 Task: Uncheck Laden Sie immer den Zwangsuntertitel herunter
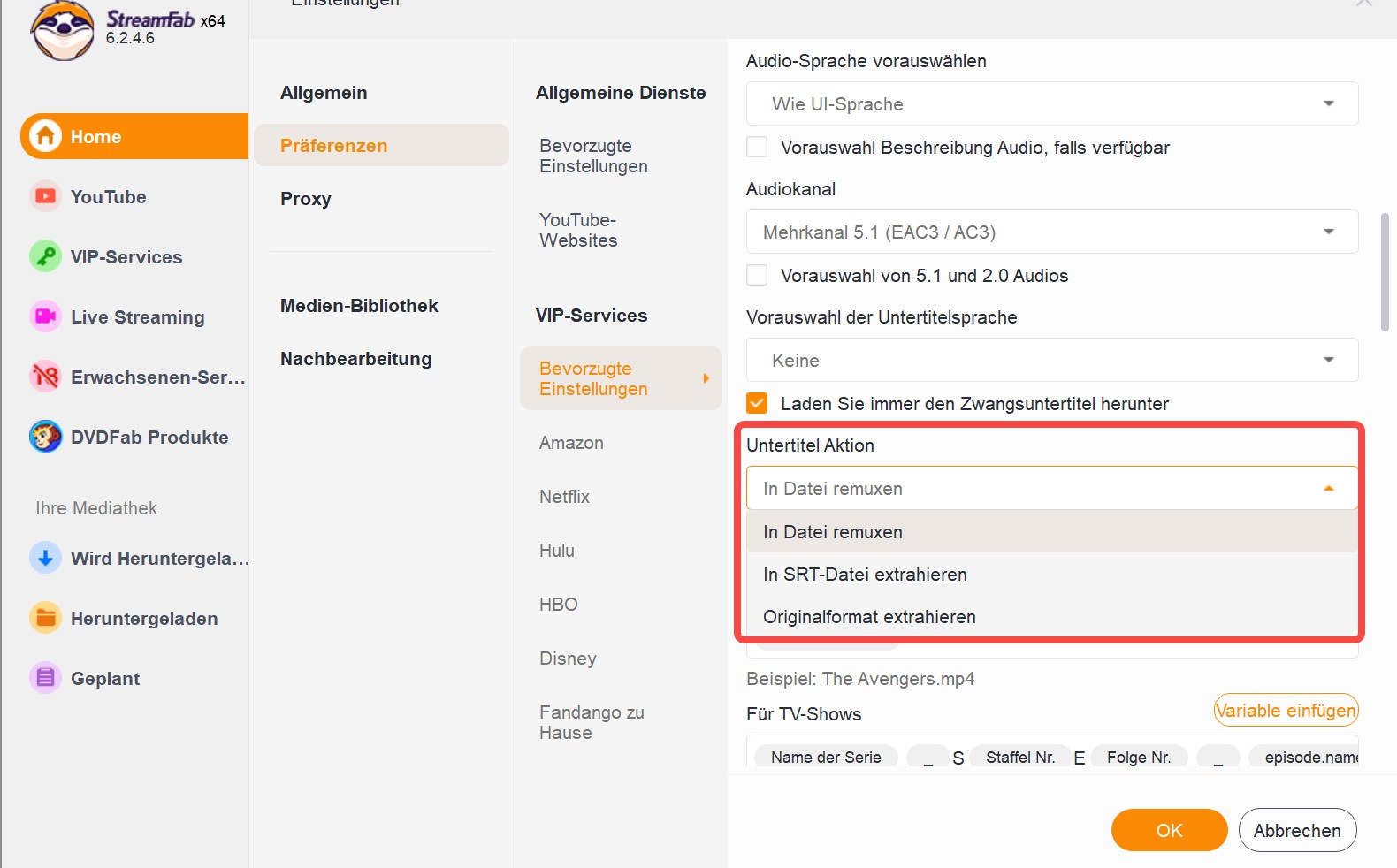click(757, 403)
